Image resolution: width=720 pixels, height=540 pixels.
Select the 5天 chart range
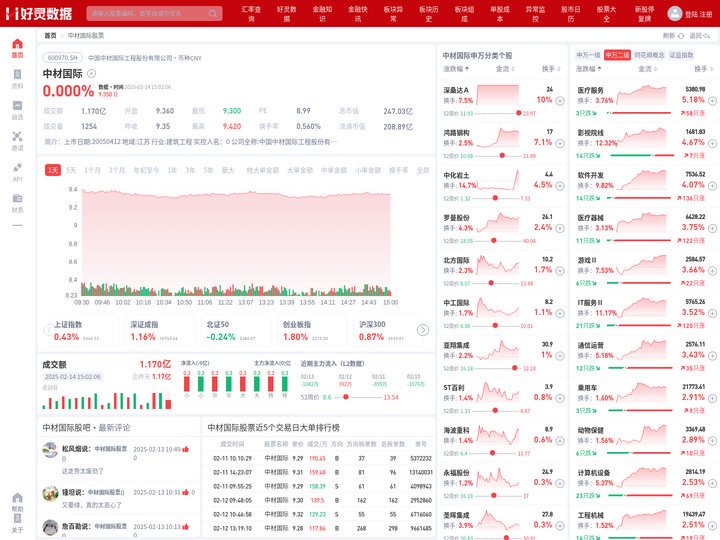(x=71, y=170)
